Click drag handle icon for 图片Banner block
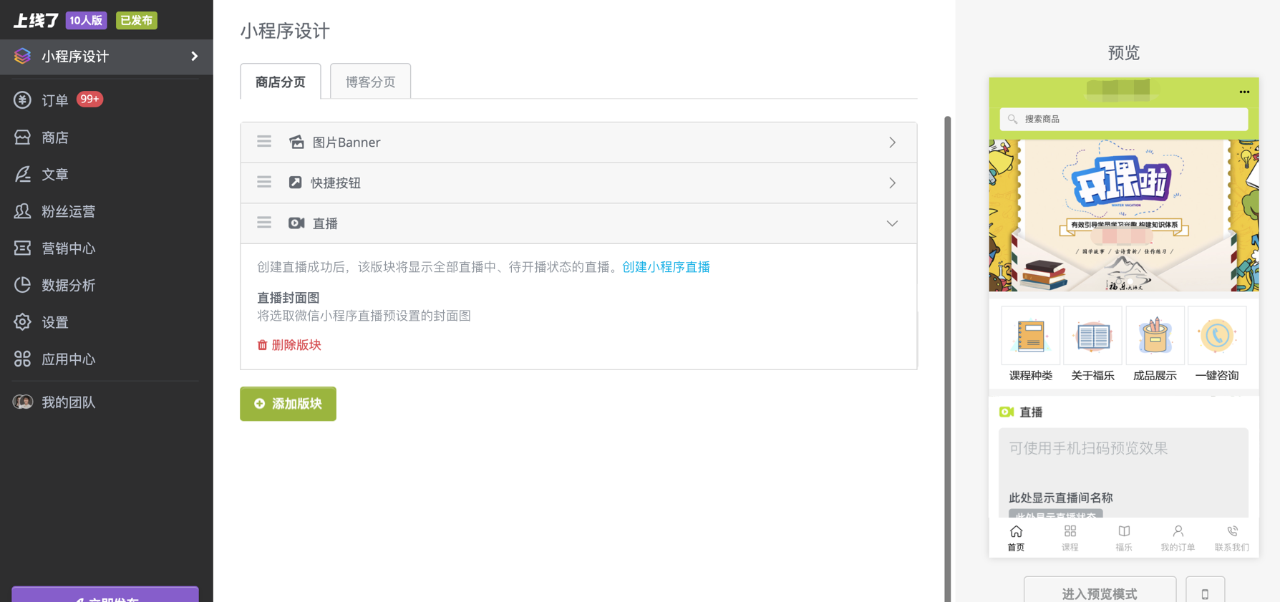This screenshot has width=1280, height=602. click(264, 142)
